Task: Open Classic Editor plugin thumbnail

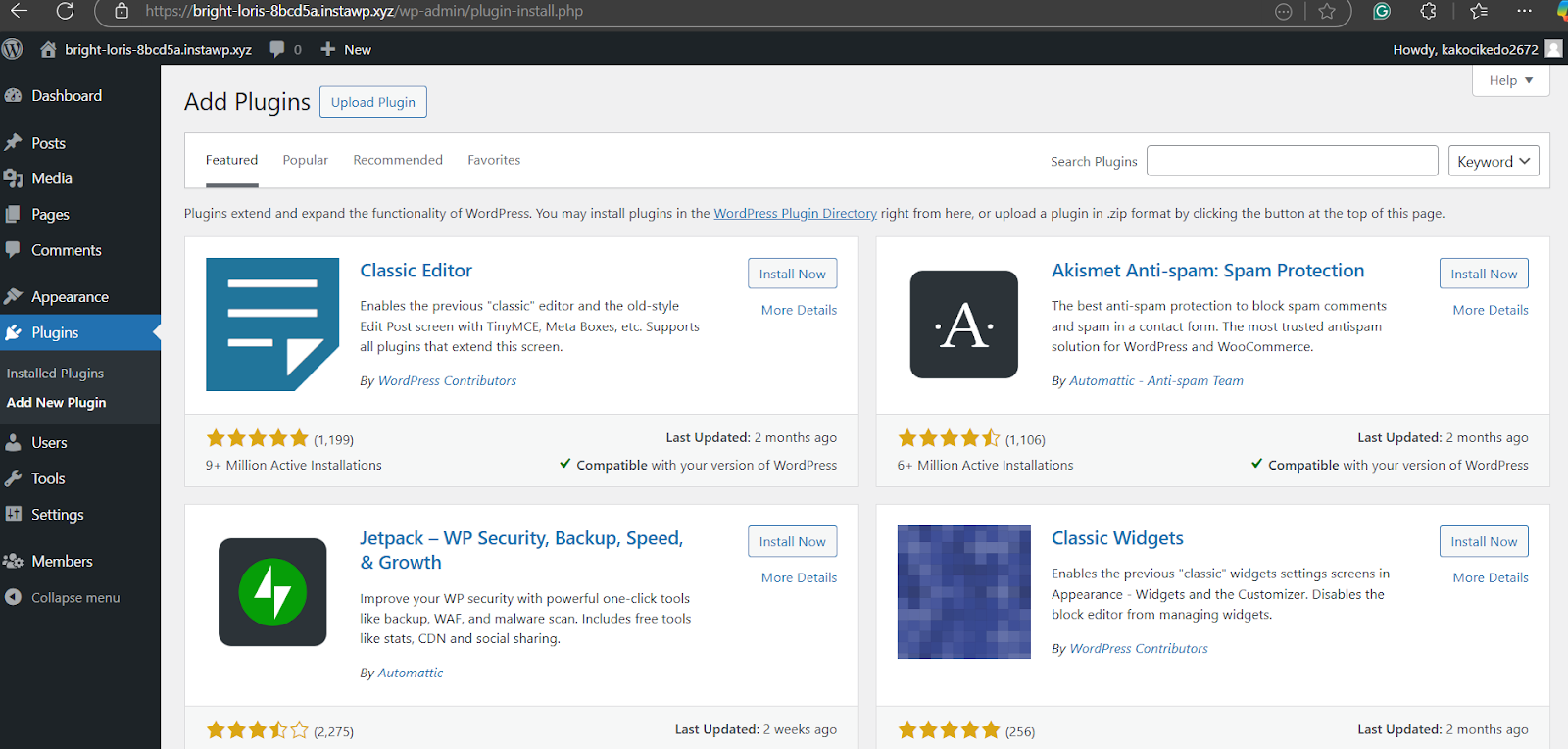Action: [x=272, y=325]
